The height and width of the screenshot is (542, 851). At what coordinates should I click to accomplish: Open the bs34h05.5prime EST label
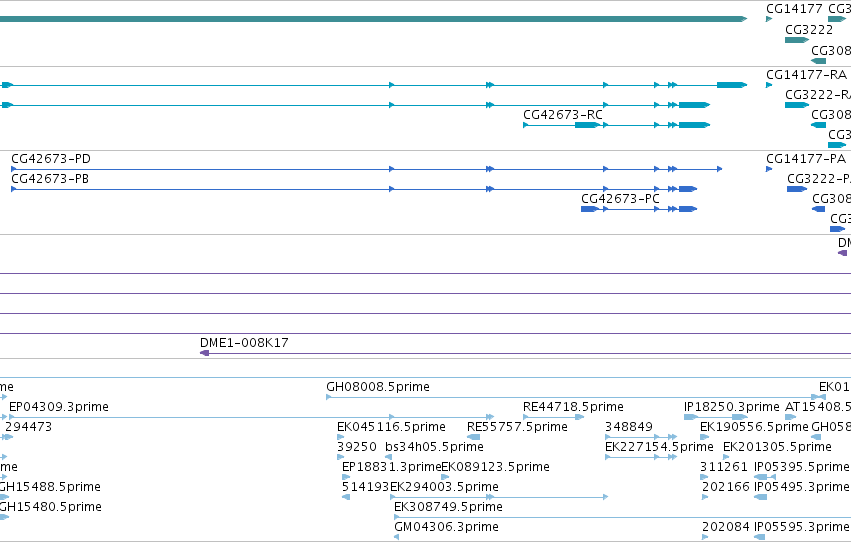tap(434, 447)
